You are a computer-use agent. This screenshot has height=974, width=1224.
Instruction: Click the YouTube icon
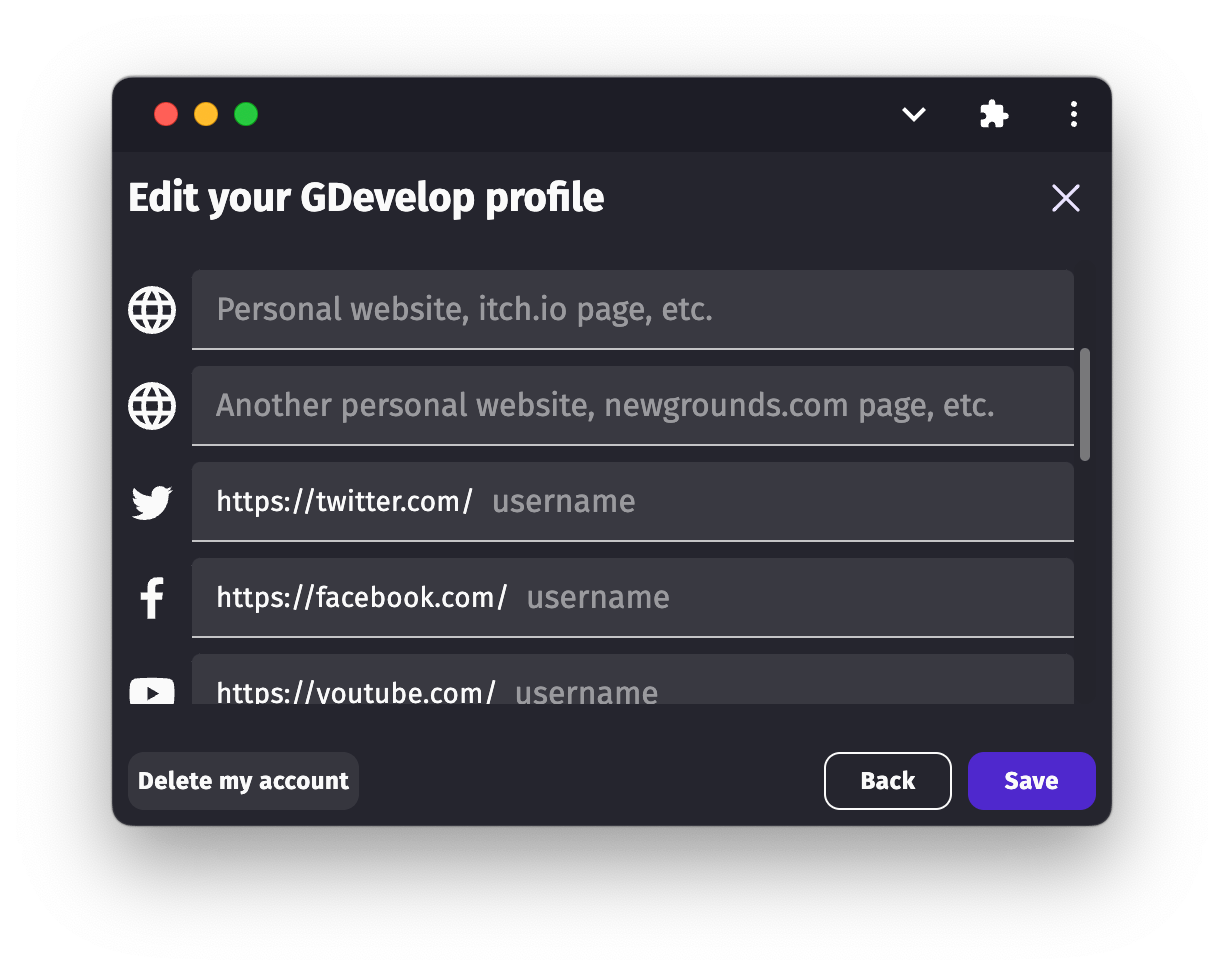pyautogui.click(x=152, y=692)
